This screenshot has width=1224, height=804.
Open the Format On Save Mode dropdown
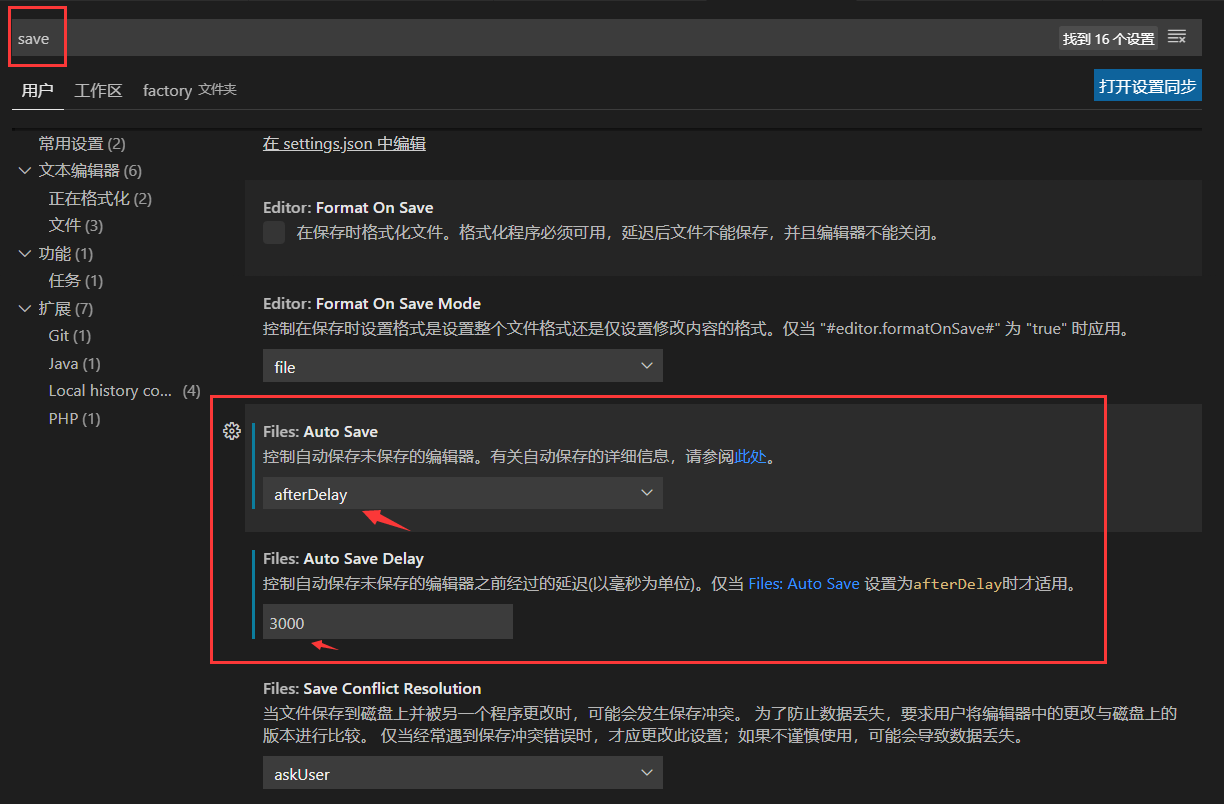pos(462,365)
